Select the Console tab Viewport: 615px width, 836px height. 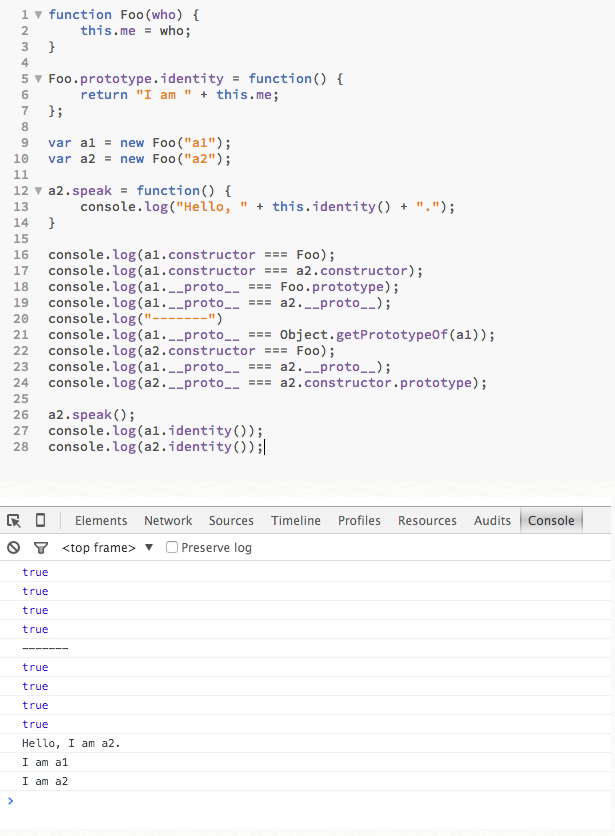551,520
